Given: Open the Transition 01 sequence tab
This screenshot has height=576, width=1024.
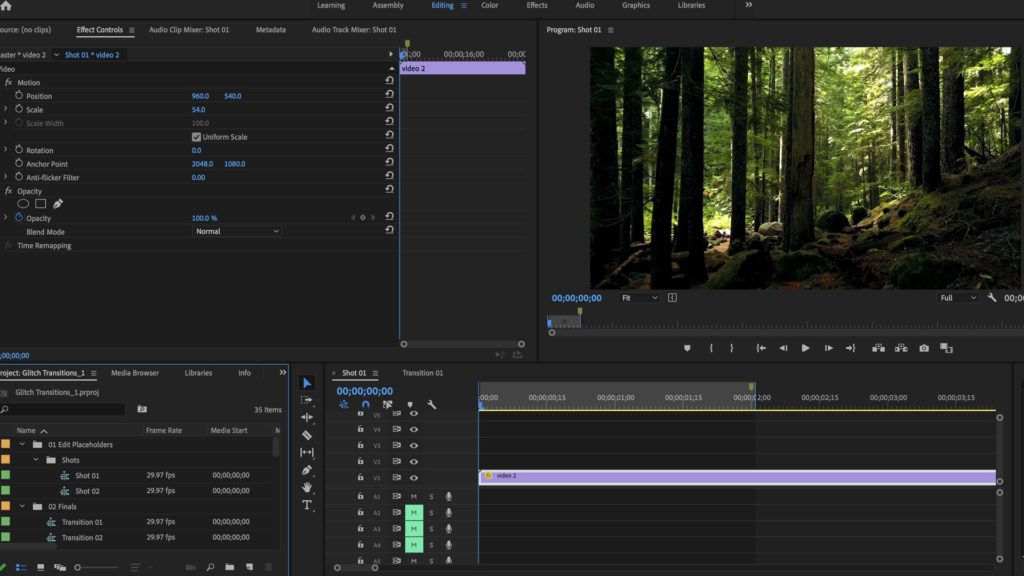Looking at the screenshot, I should pyautogui.click(x=422, y=373).
